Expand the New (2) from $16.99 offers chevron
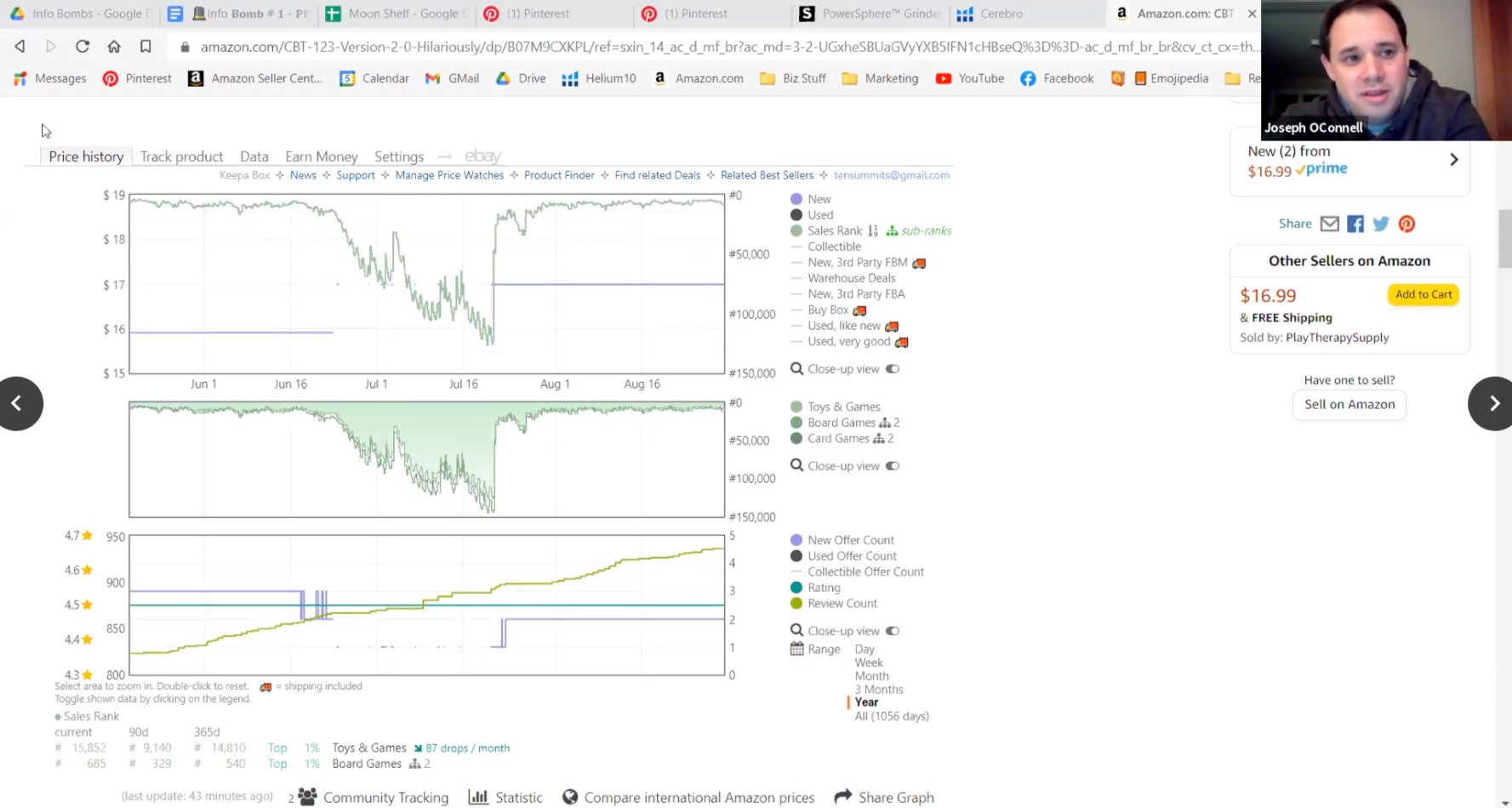Viewport: 1512px width, 808px height. 1453,159
